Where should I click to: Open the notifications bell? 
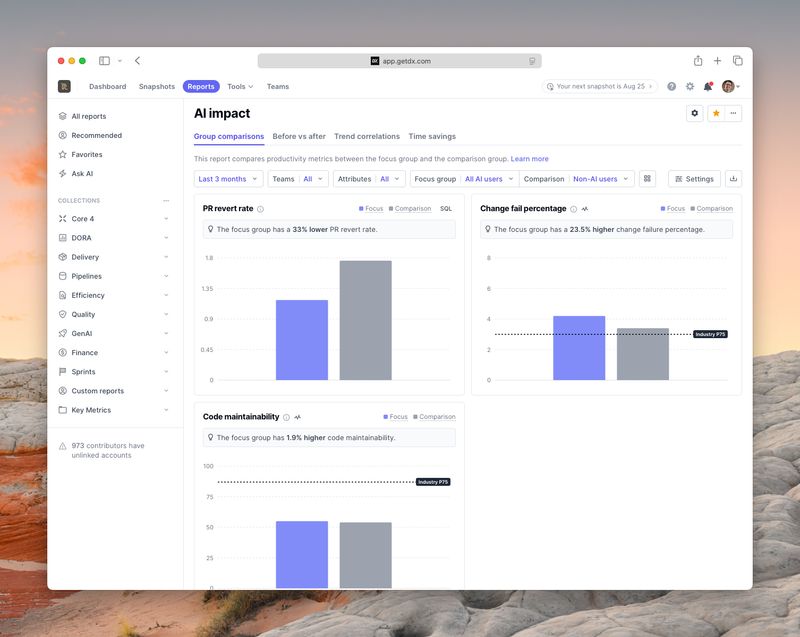point(708,87)
